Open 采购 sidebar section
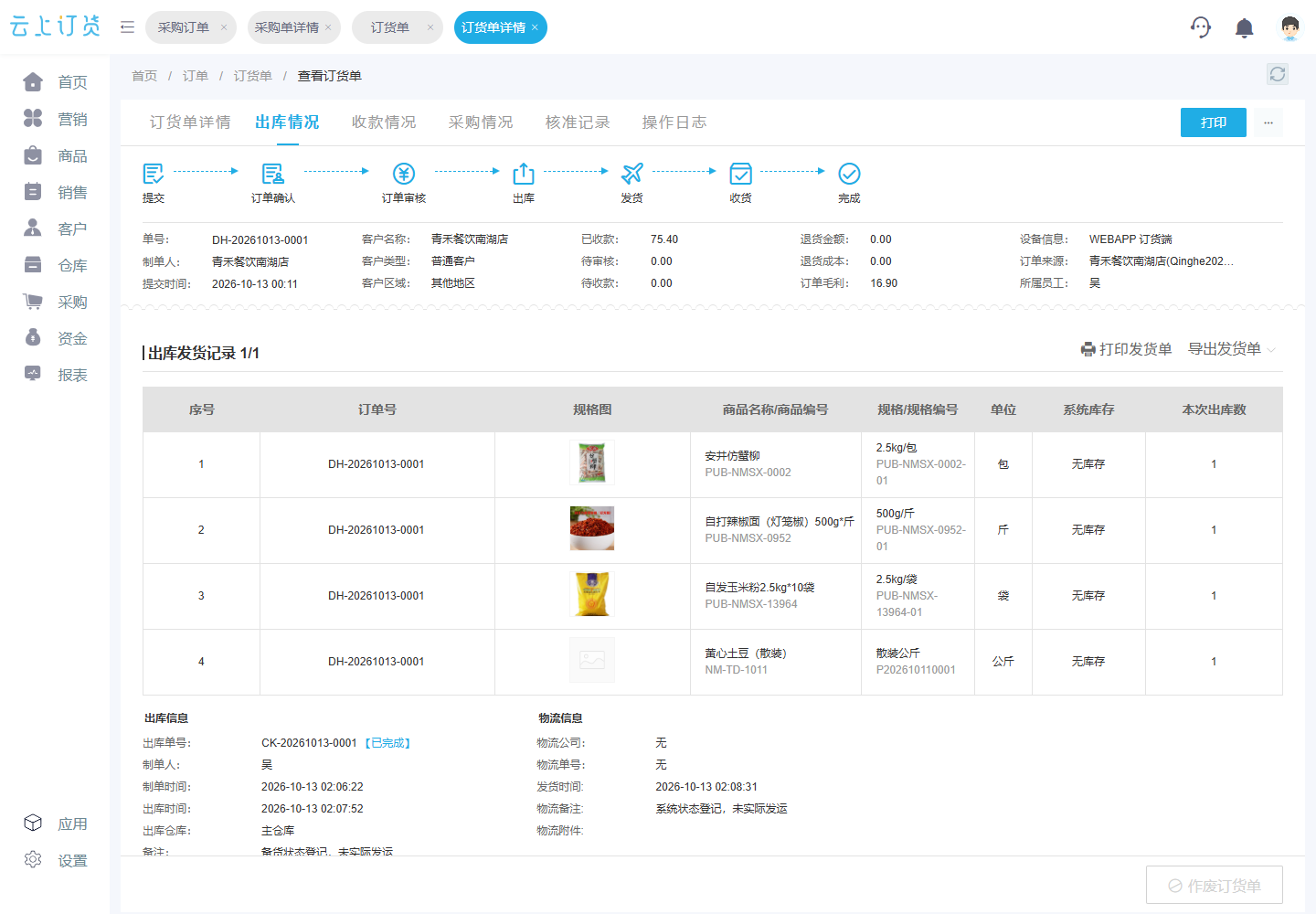Viewport: 1316px width, 914px height. (x=55, y=302)
